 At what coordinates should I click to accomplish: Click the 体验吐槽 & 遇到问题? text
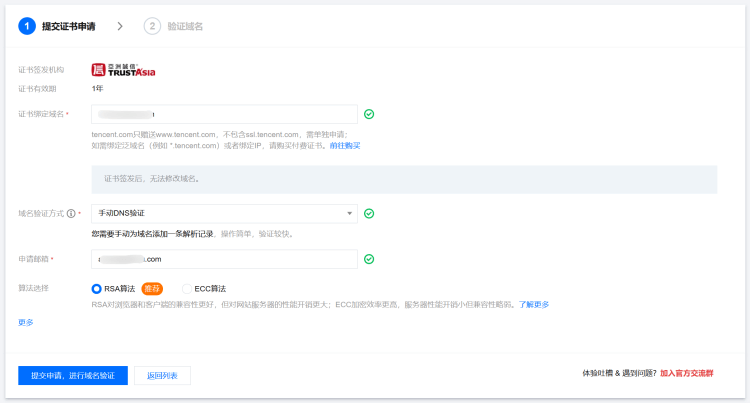click(x=619, y=373)
